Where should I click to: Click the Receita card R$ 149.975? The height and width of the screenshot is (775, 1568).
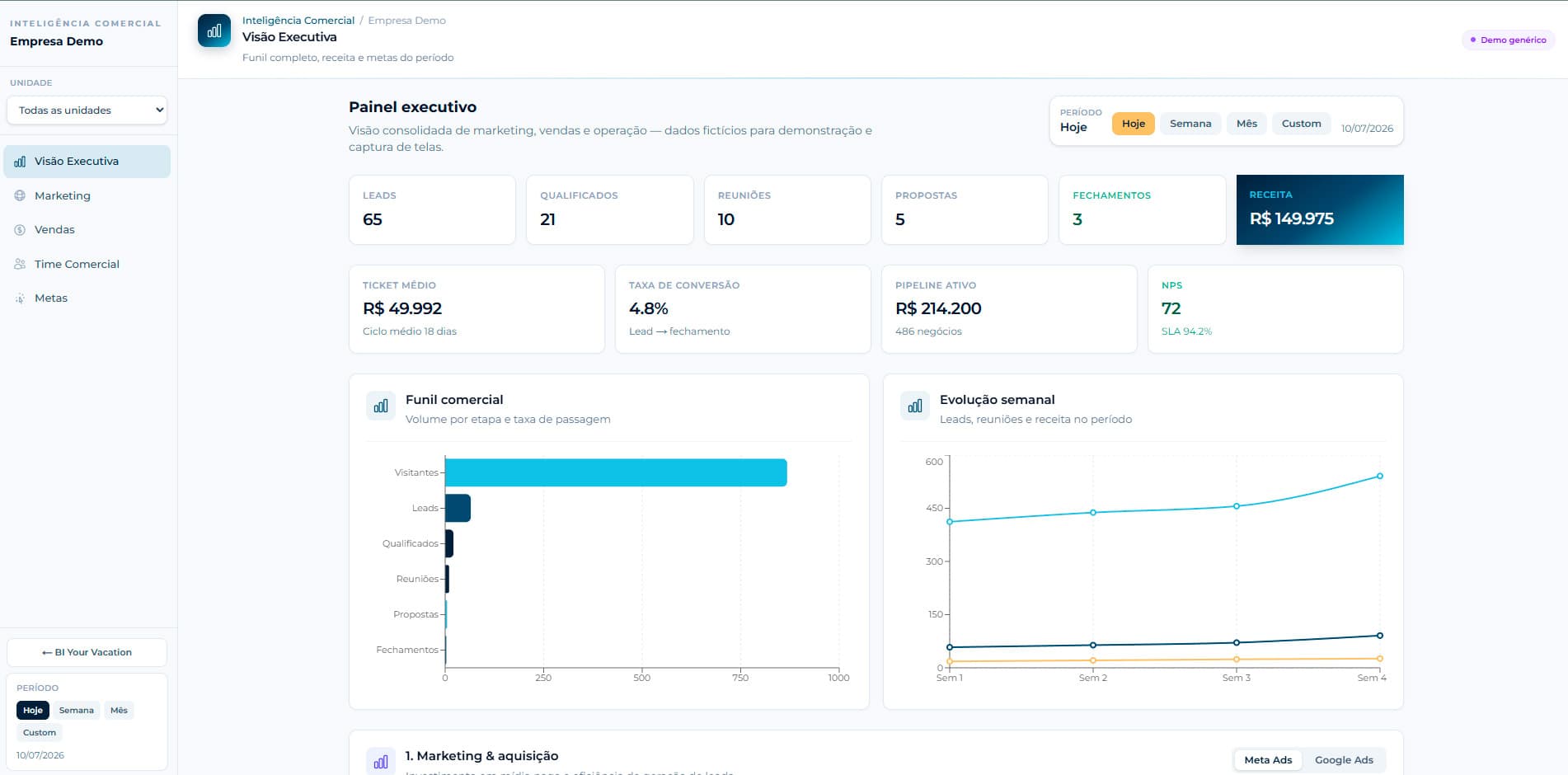(x=1320, y=209)
